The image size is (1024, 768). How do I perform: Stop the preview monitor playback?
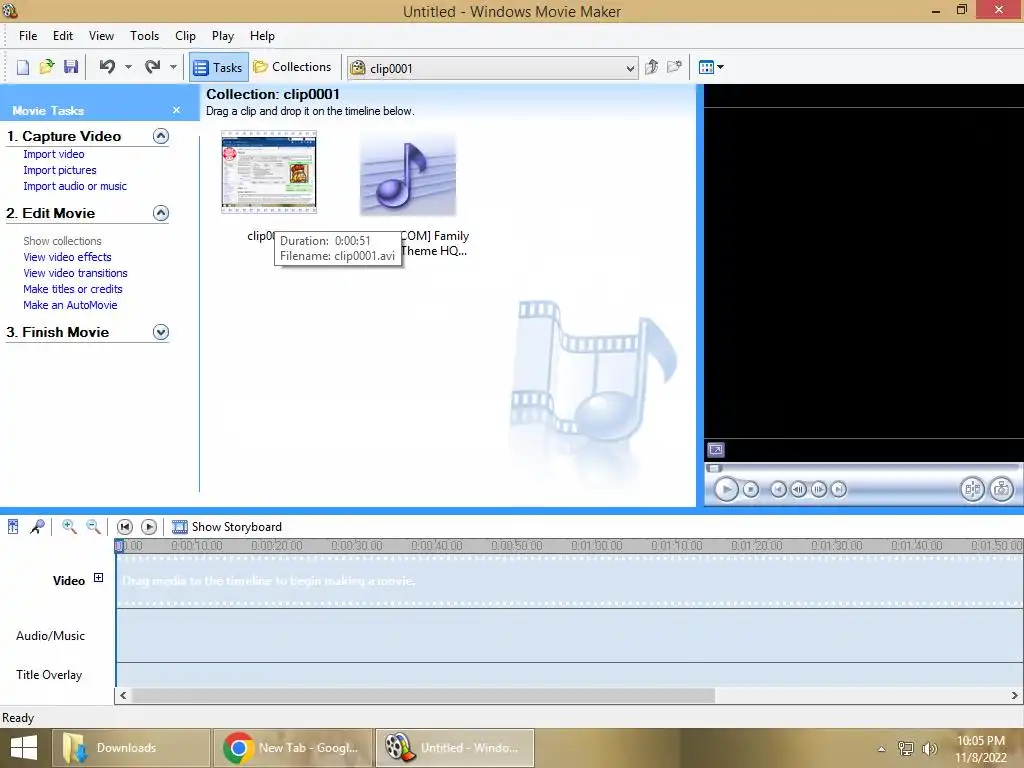click(x=751, y=489)
